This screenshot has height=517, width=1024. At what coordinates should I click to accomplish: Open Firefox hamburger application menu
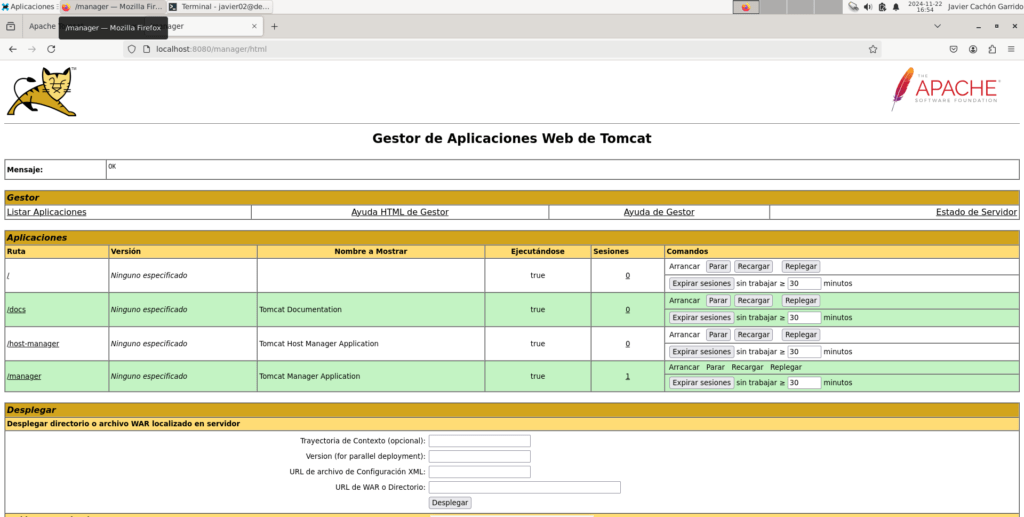[x=1012, y=49]
